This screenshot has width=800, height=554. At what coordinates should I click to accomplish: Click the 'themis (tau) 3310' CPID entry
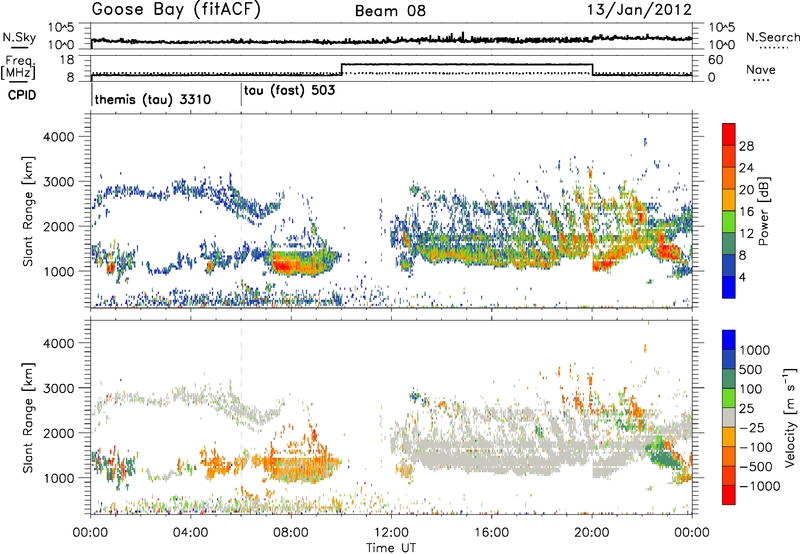(153, 99)
